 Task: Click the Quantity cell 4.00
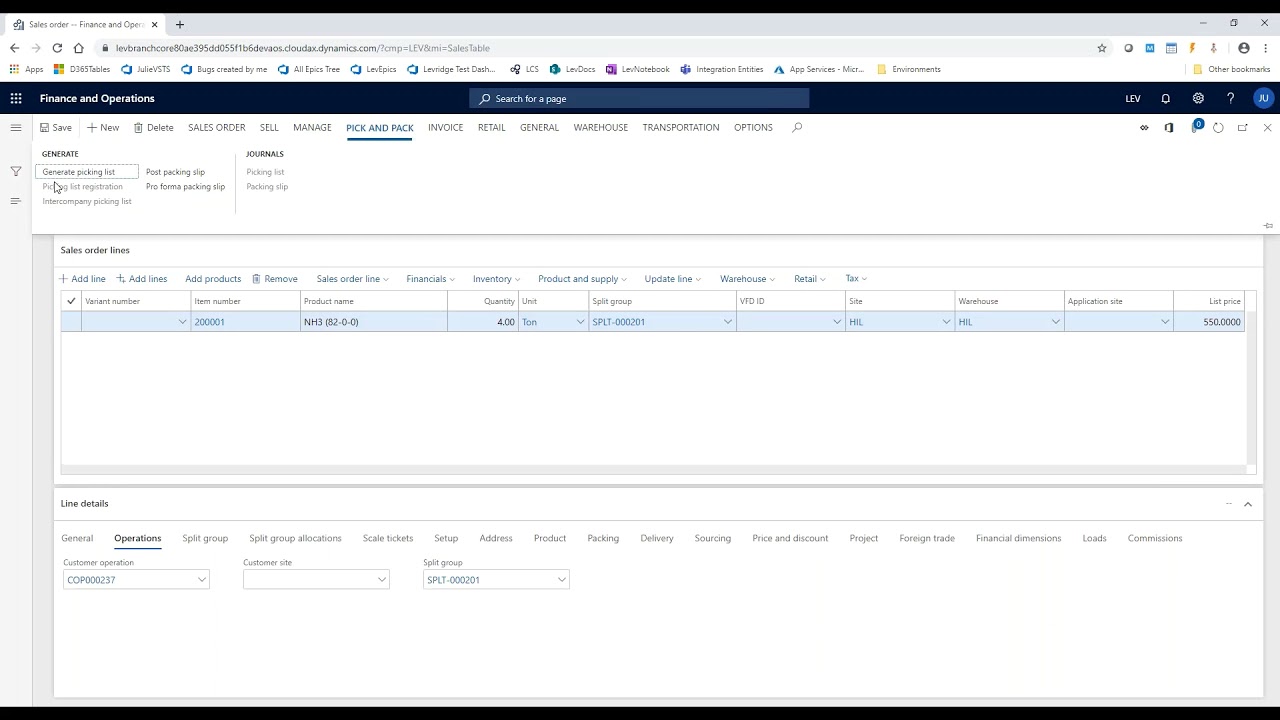482,322
